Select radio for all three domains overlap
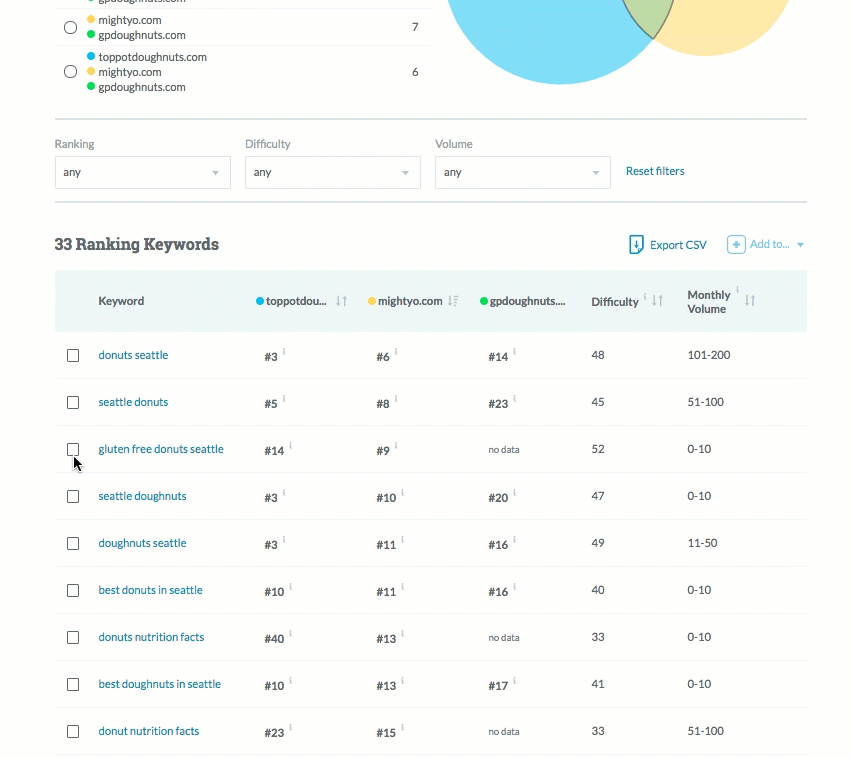 (70, 72)
